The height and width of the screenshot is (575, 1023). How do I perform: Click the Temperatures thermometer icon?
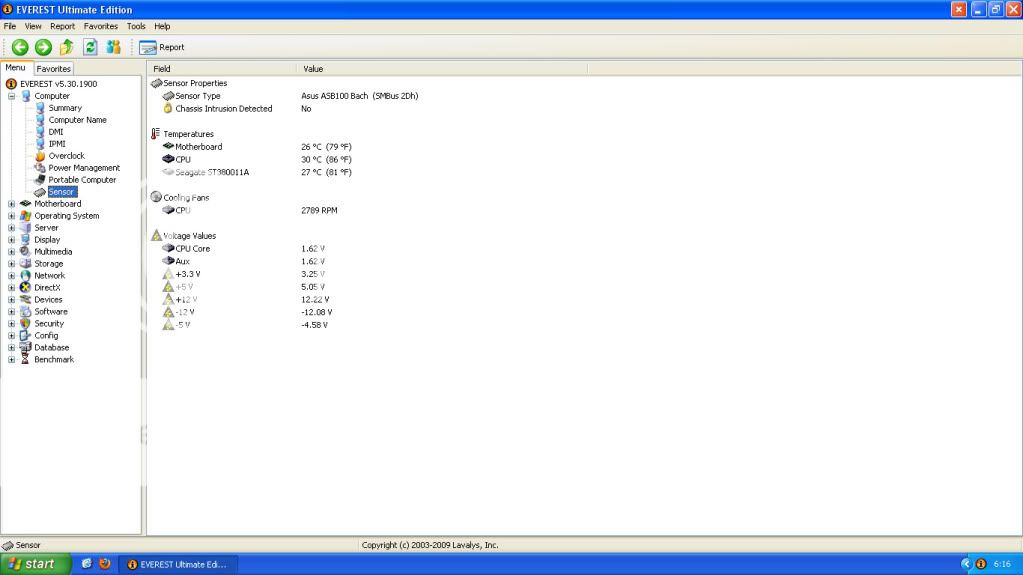[x=155, y=134]
